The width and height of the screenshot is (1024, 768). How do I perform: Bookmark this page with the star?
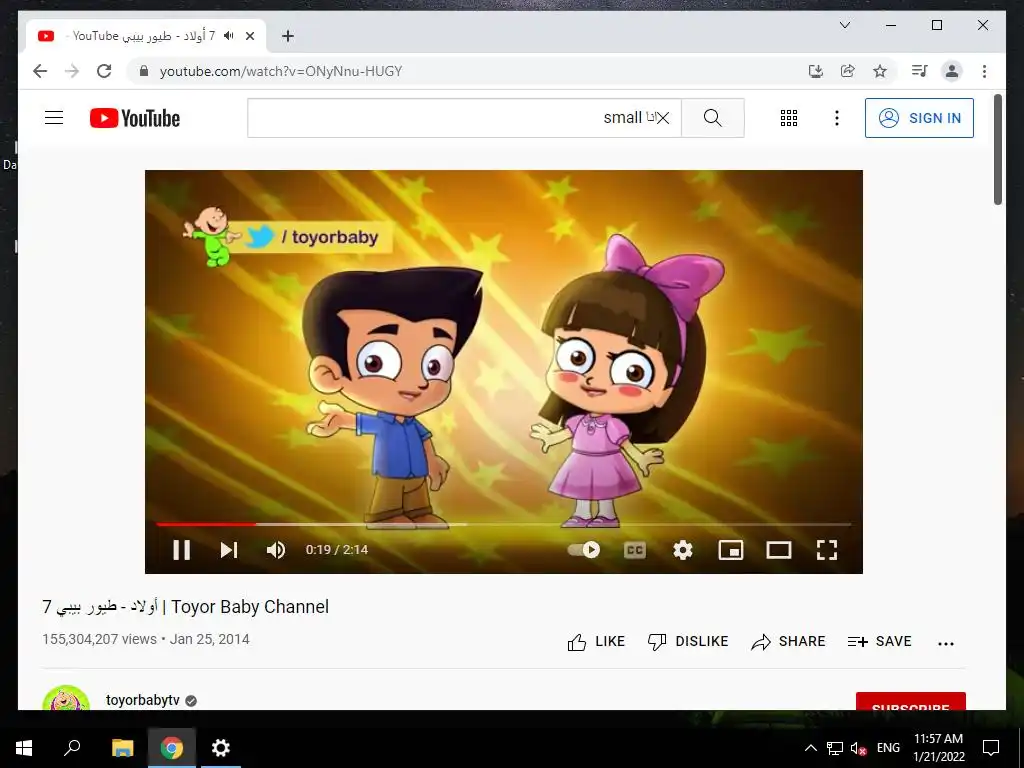(x=880, y=71)
